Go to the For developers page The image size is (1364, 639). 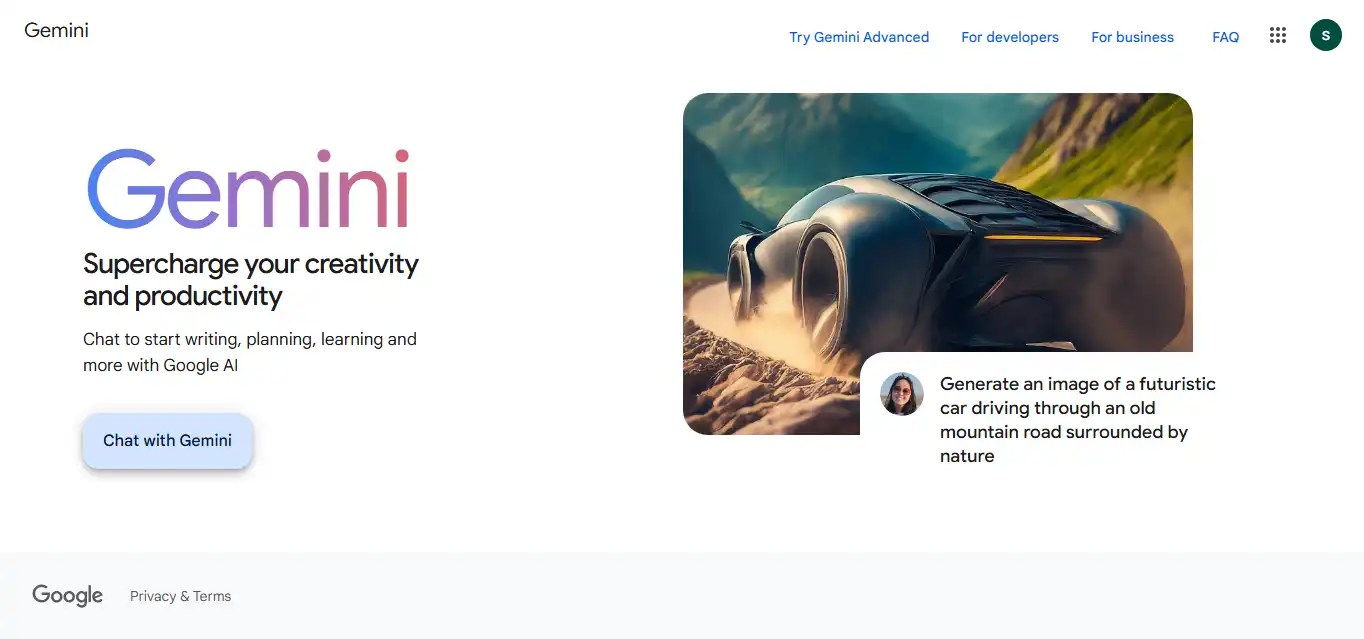(x=1010, y=37)
